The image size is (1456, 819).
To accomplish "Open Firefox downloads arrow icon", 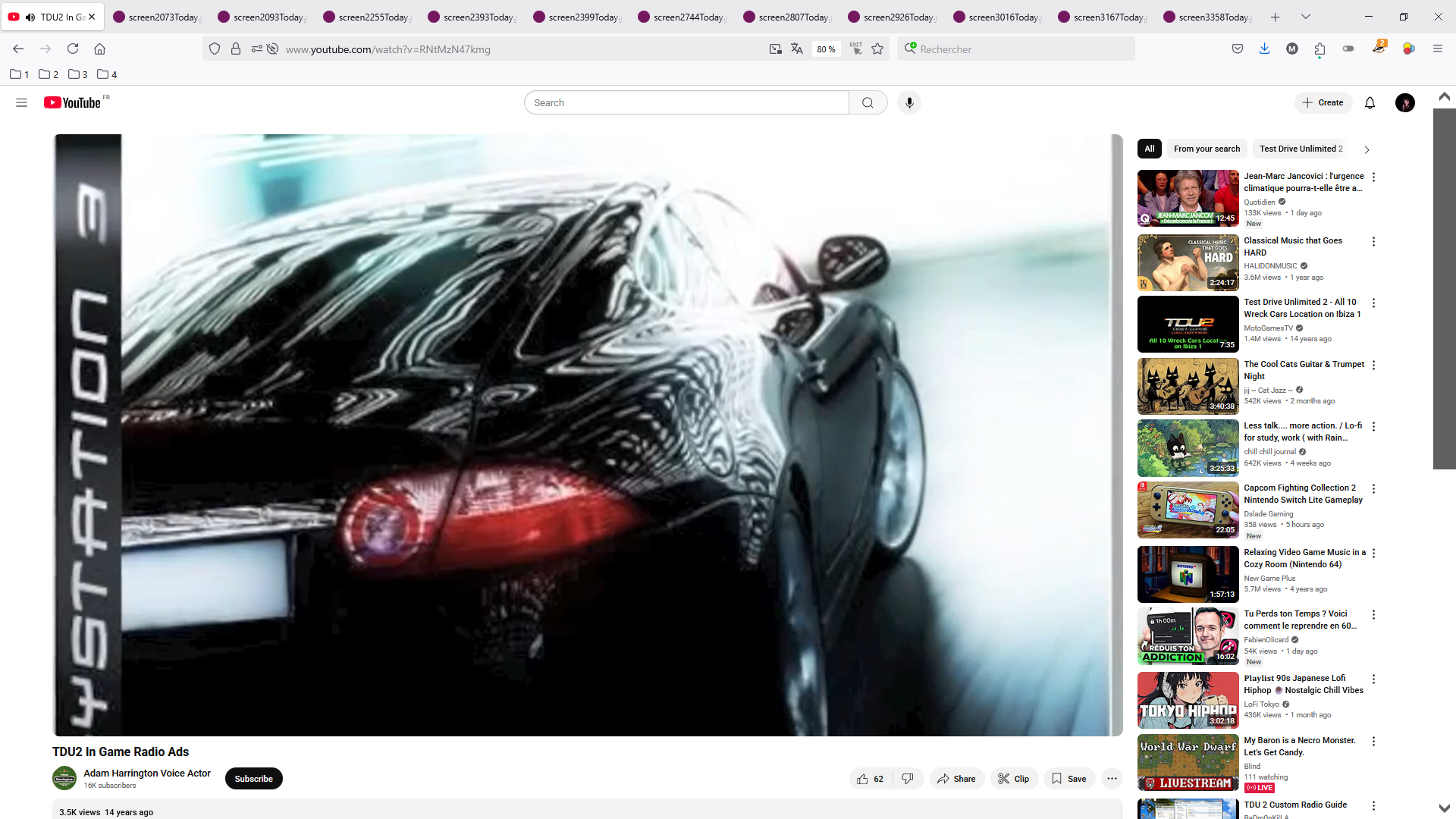I will click(1264, 49).
